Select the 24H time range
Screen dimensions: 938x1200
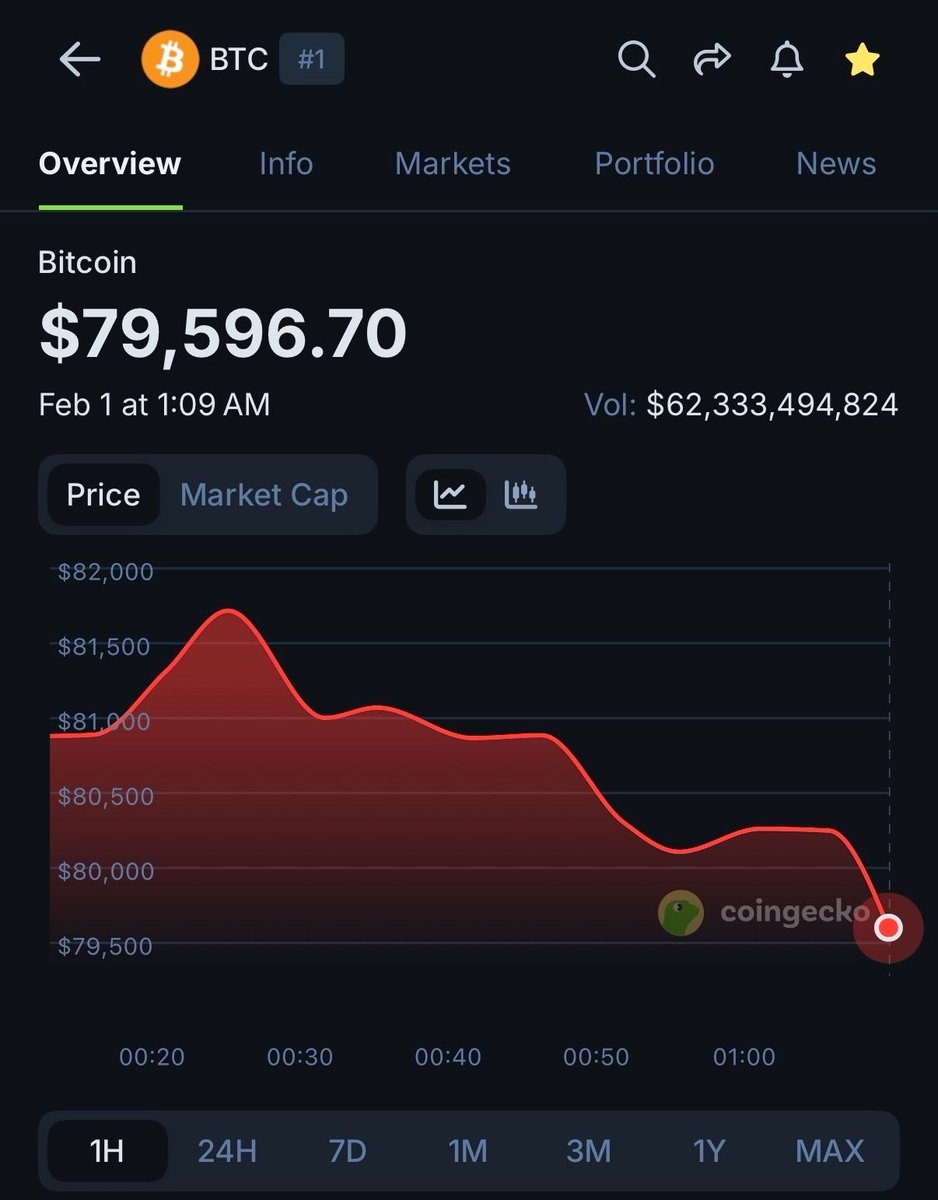227,1151
